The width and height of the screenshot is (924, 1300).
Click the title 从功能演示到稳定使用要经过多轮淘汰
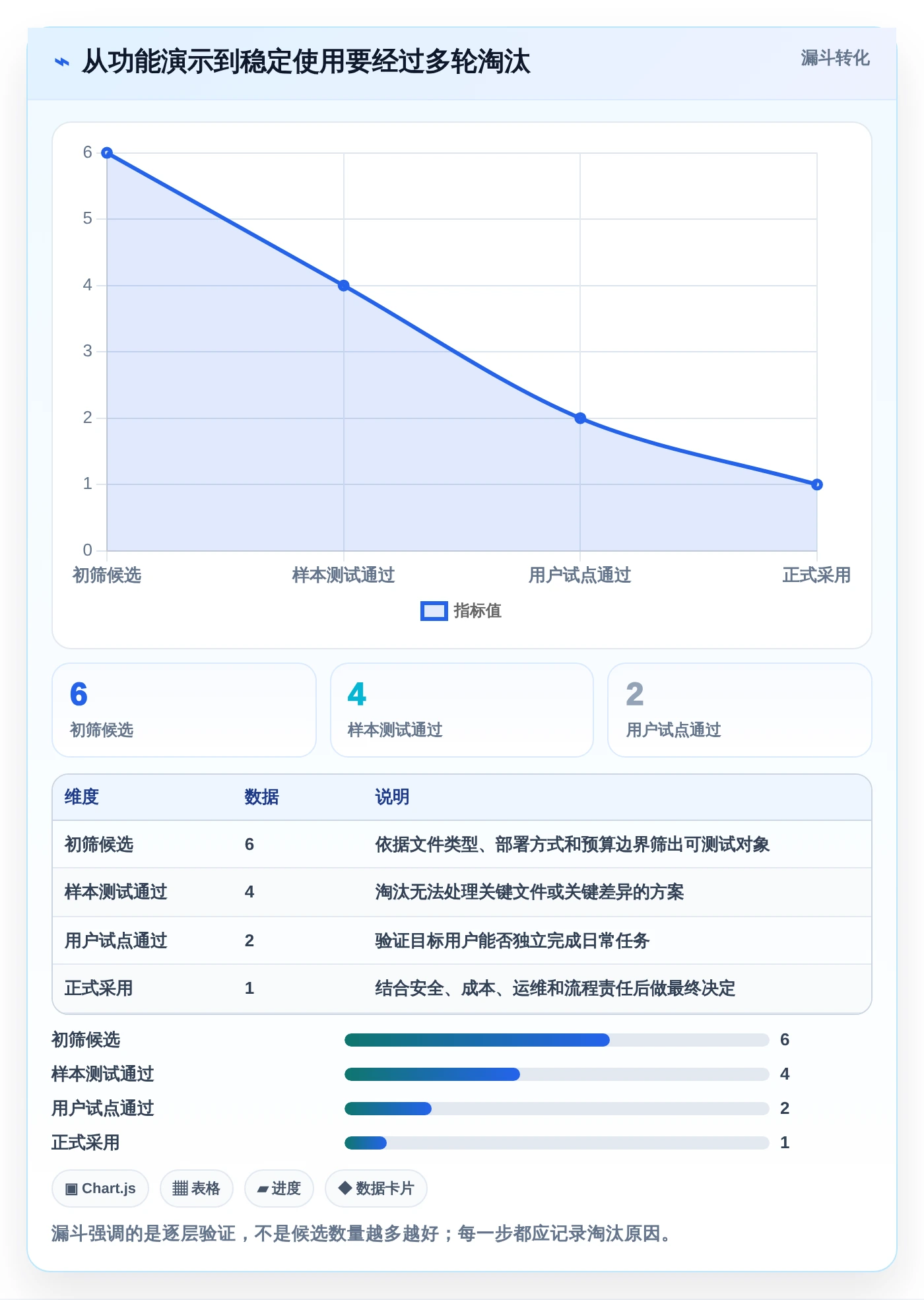(x=306, y=61)
